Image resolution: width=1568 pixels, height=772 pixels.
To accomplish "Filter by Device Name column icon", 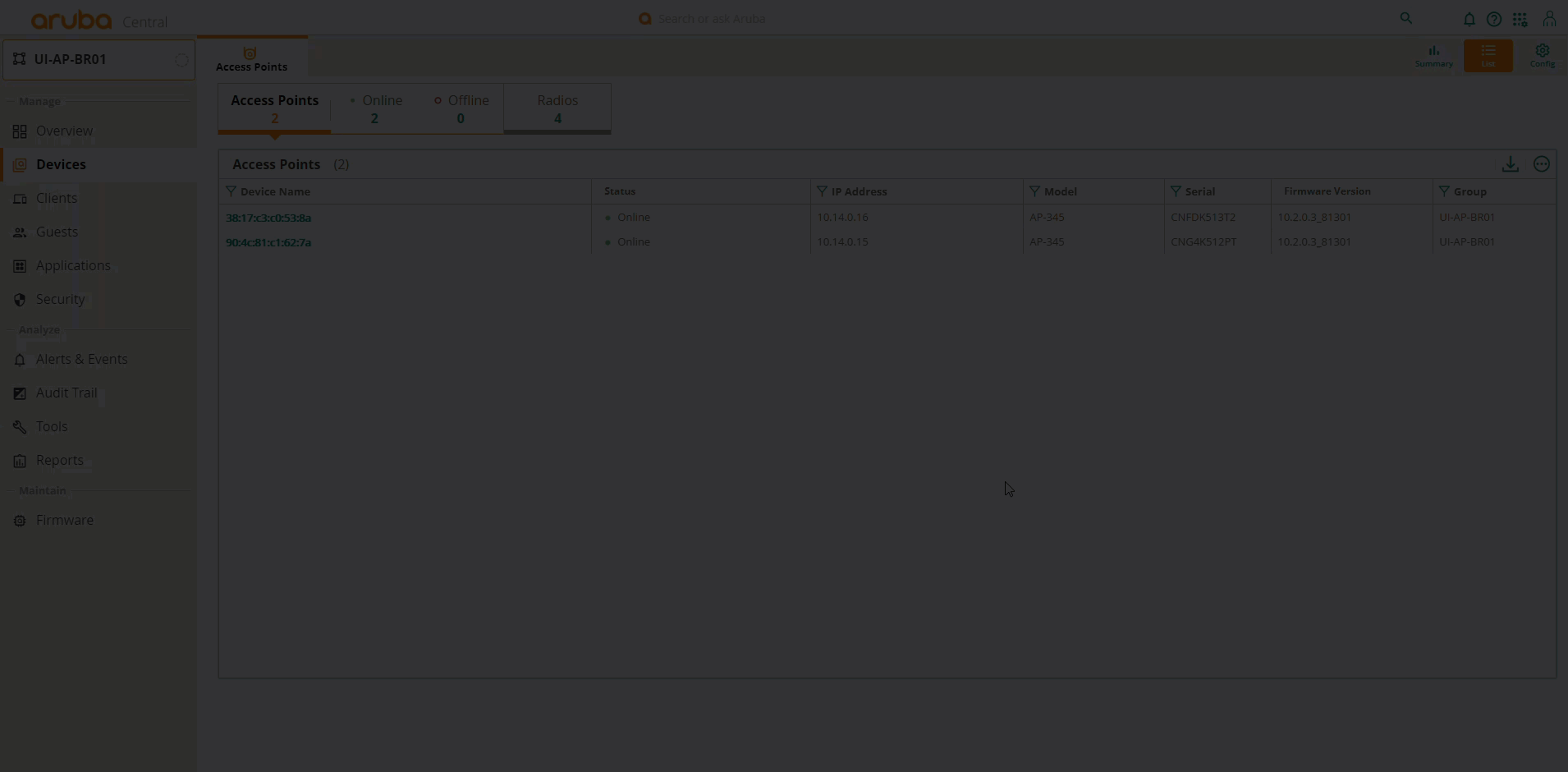I will point(231,191).
